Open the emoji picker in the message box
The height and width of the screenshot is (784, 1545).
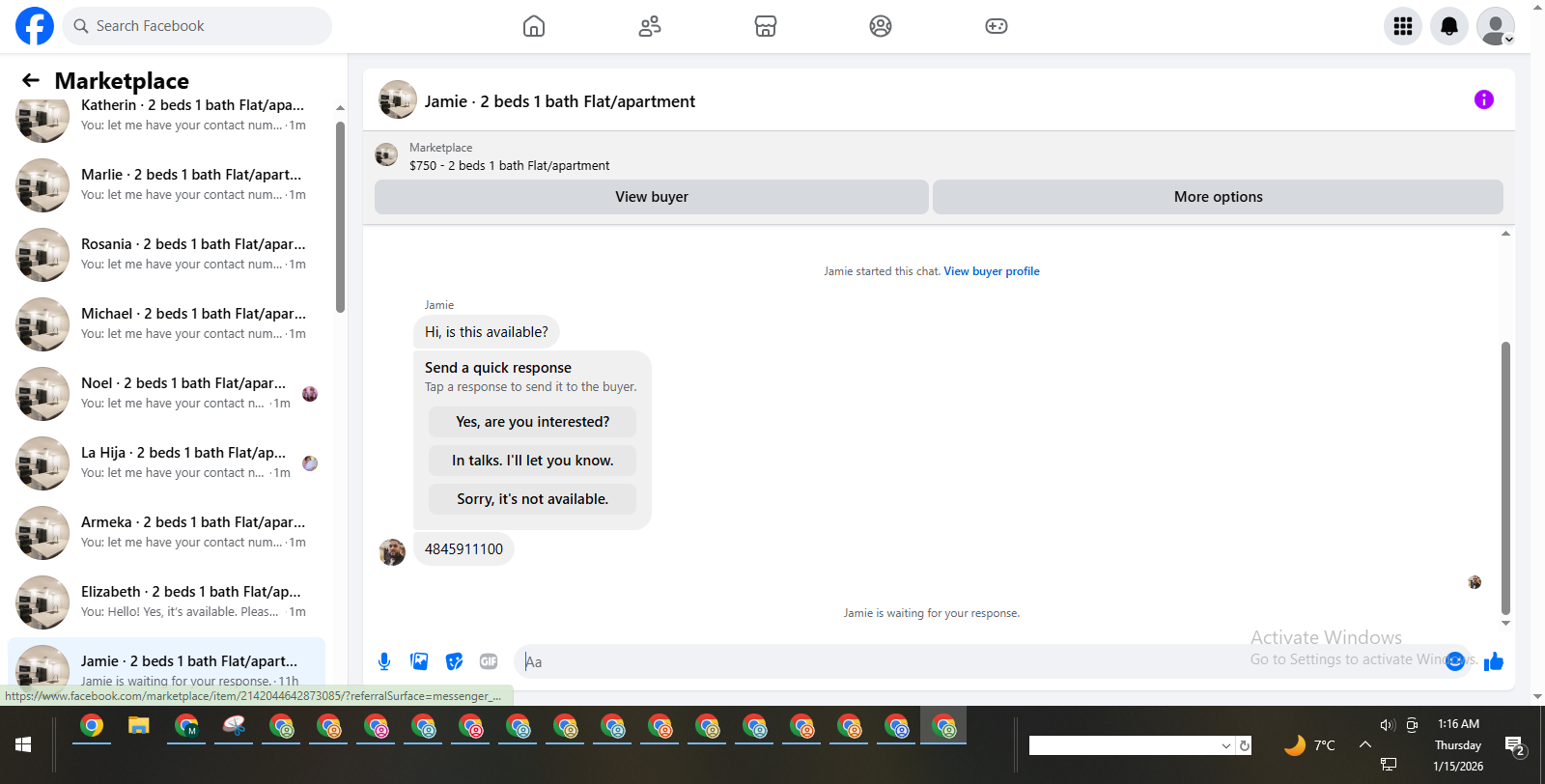click(1455, 661)
